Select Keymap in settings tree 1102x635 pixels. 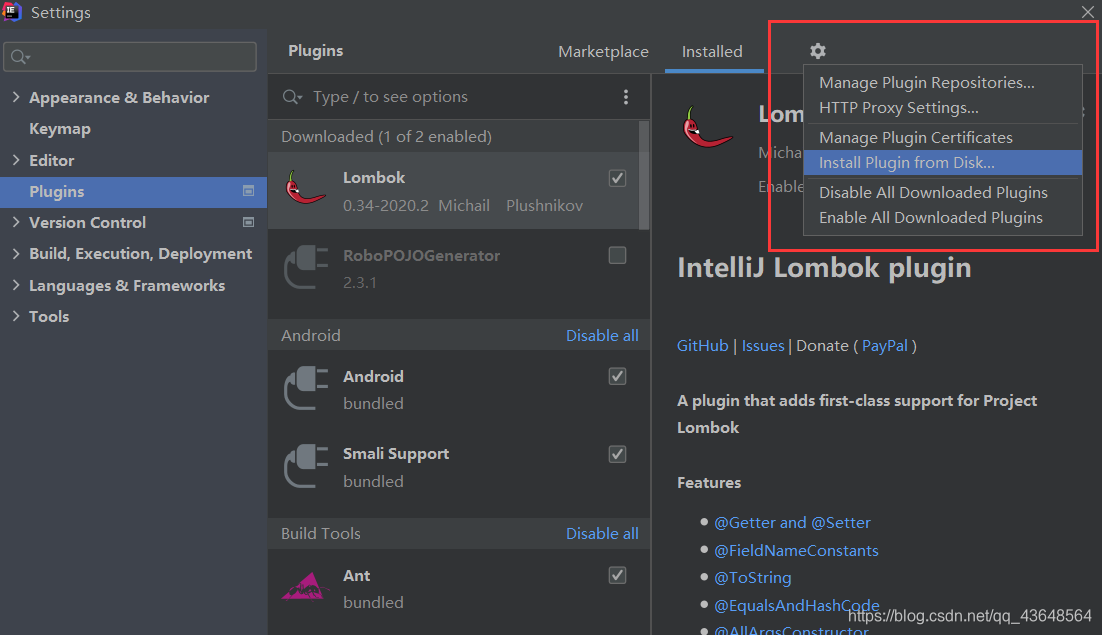60,129
